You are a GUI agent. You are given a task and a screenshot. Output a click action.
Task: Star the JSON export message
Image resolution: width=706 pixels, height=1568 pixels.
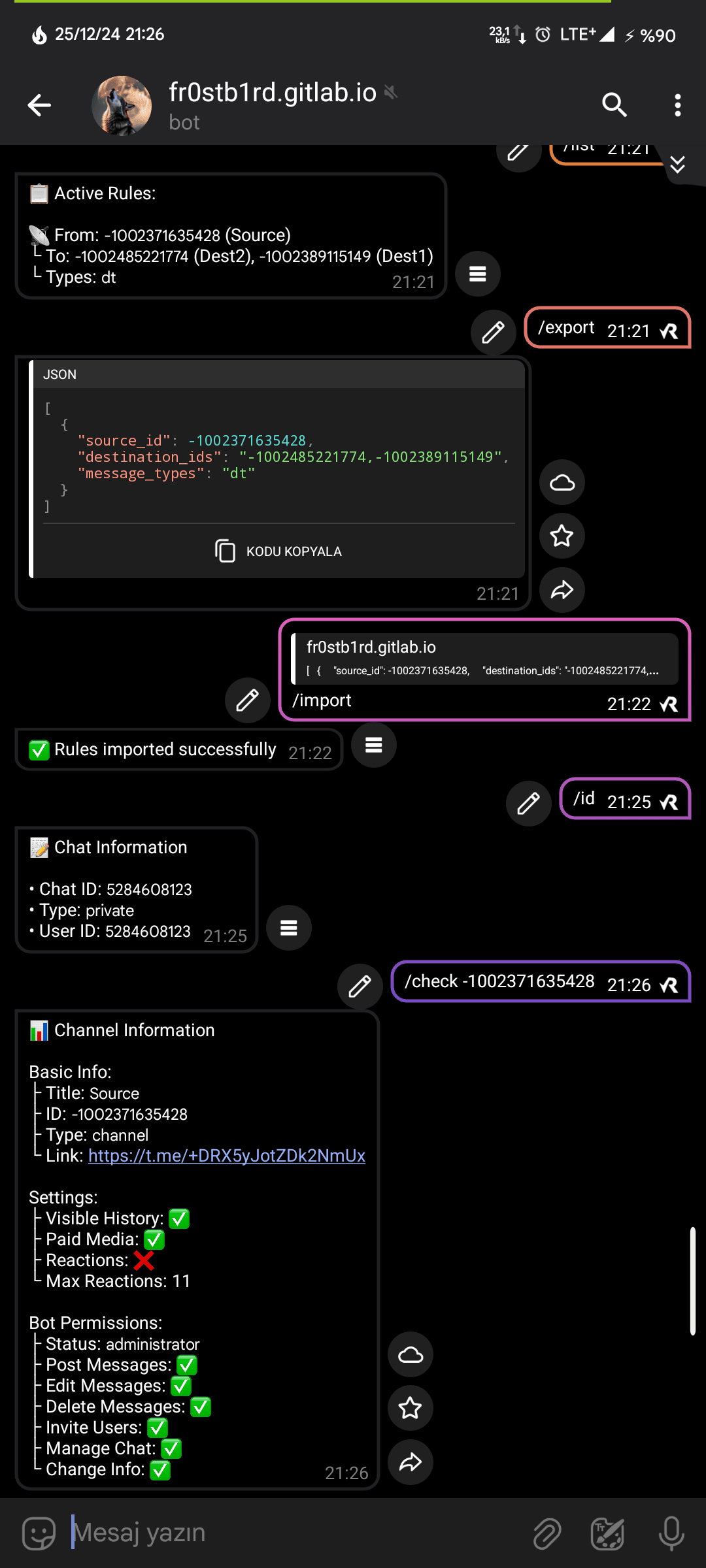tap(562, 536)
